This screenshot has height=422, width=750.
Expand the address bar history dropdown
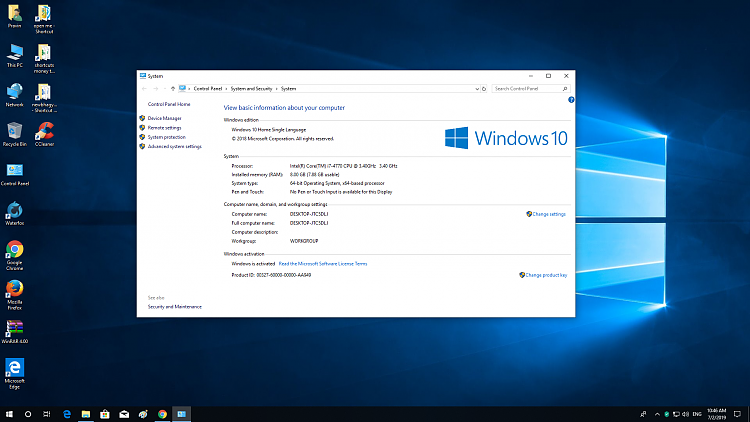pyautogui.click(x=477, y=89)
